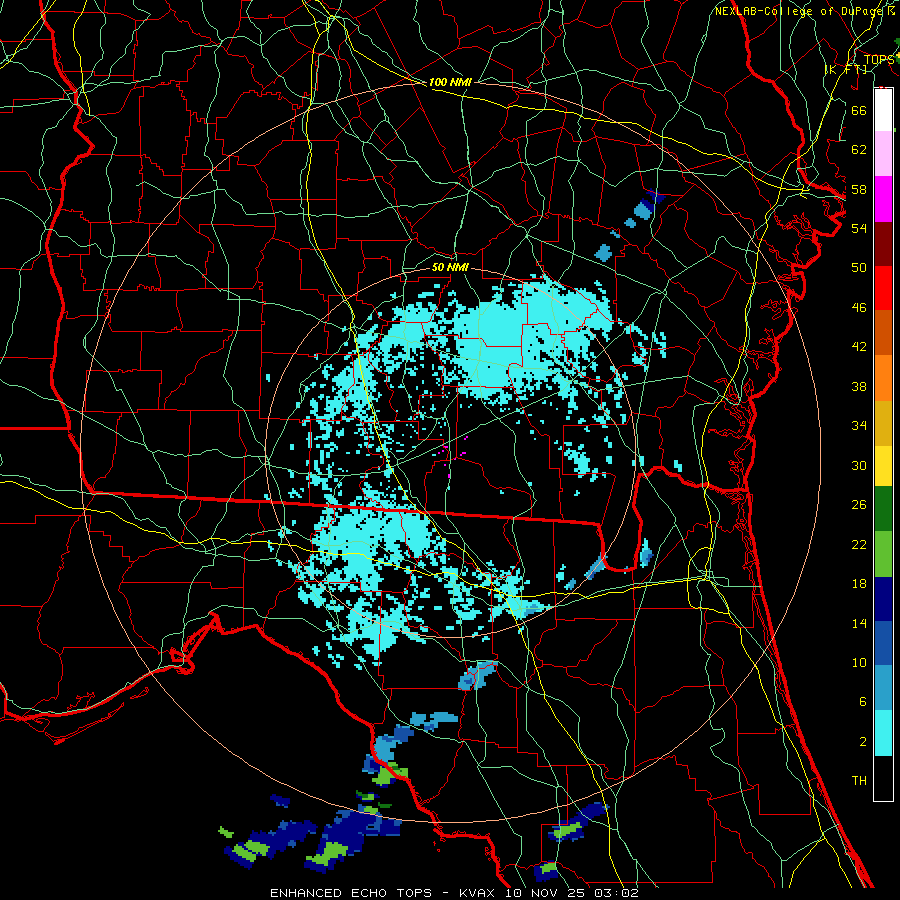Click the white 66 kft legend swatch

[x=883, y=110]
